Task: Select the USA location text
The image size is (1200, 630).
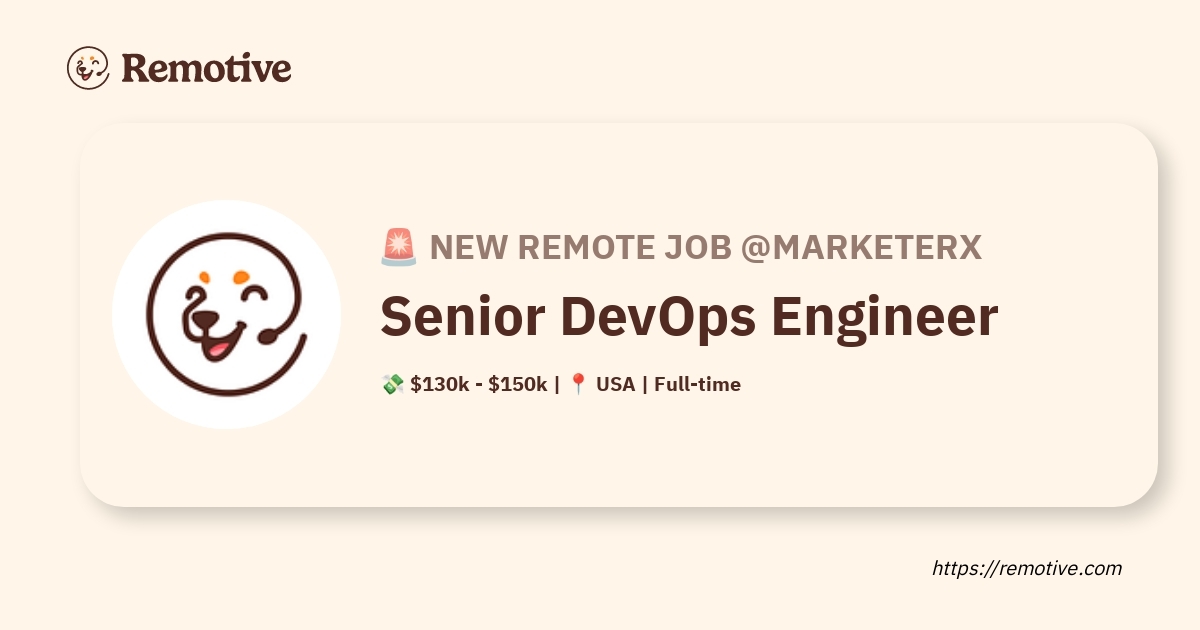Action: [615, 384]
